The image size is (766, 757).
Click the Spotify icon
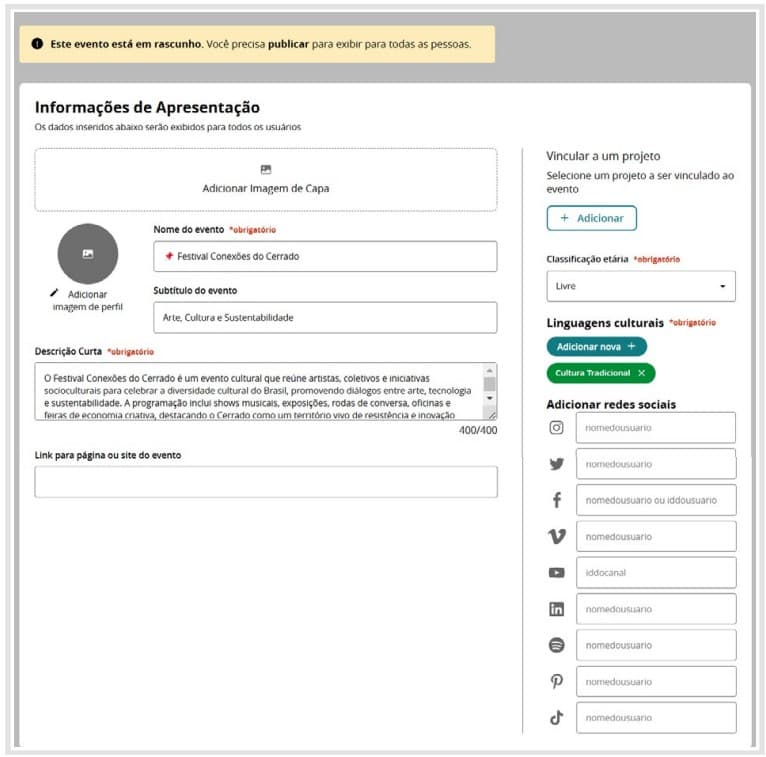click(557, 645)
